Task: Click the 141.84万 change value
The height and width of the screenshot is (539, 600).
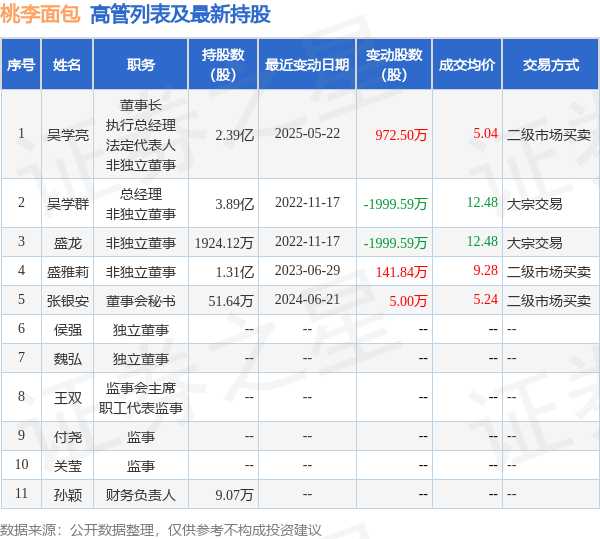Action: coord(401,272)
